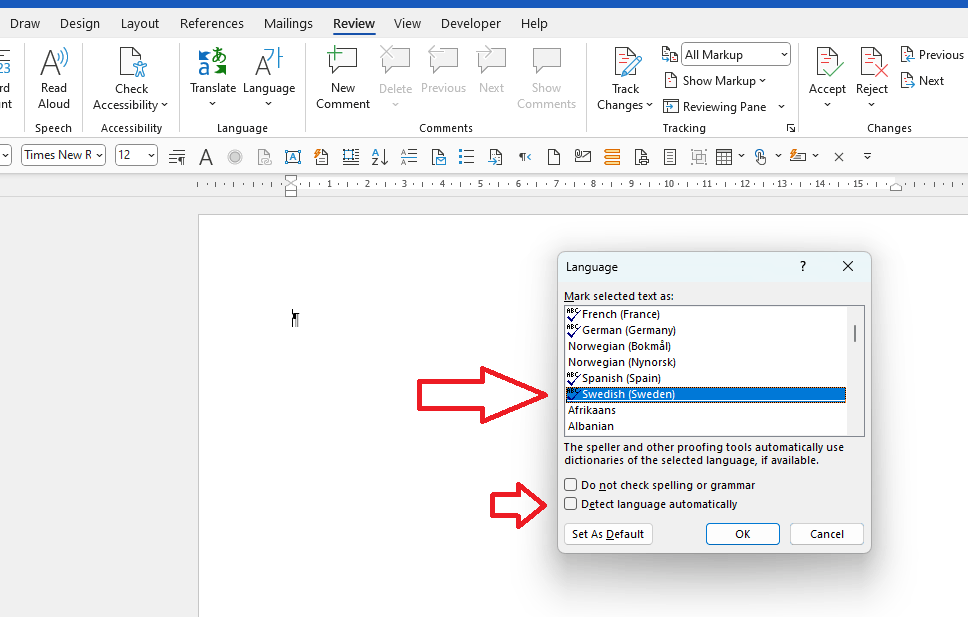Click the X icon in quick toolbar
The image size is (968, 617).
point(838,157)
